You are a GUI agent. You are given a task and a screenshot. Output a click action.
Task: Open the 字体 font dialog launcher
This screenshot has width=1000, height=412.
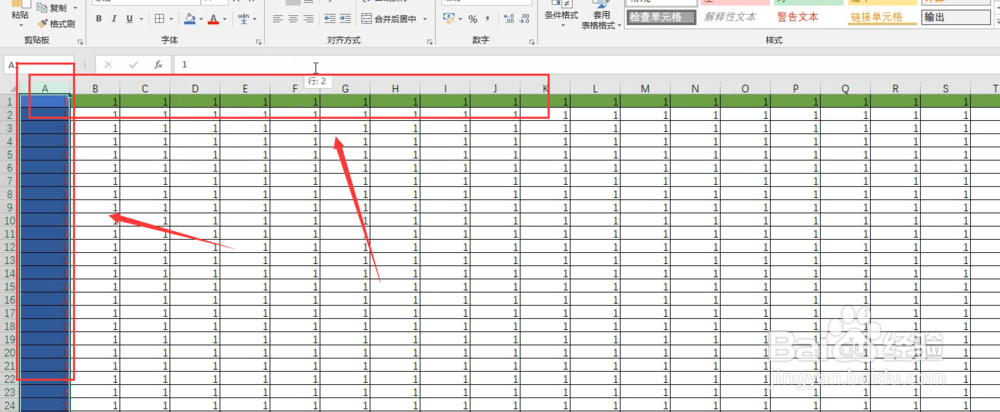click(x=258, y=41)
